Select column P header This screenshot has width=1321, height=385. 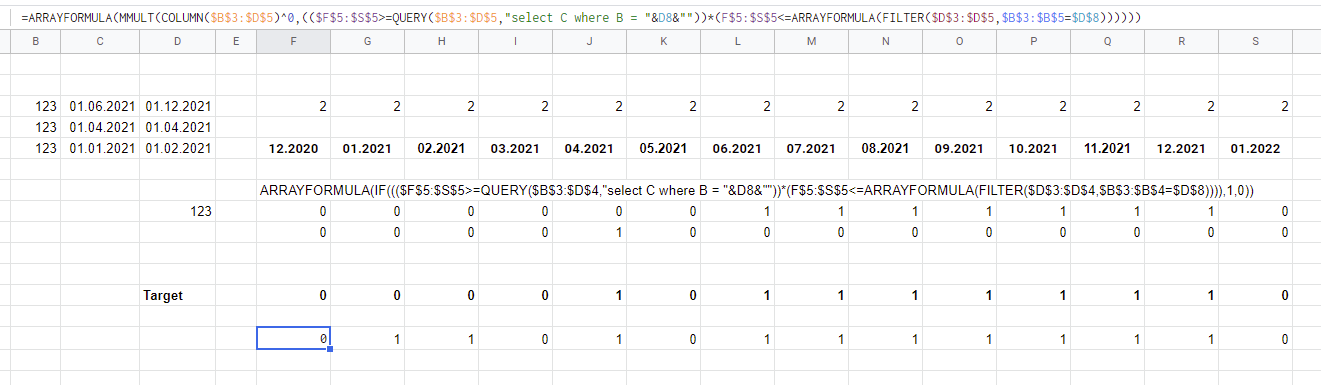pyautogui.click(x=1034, y=41)
